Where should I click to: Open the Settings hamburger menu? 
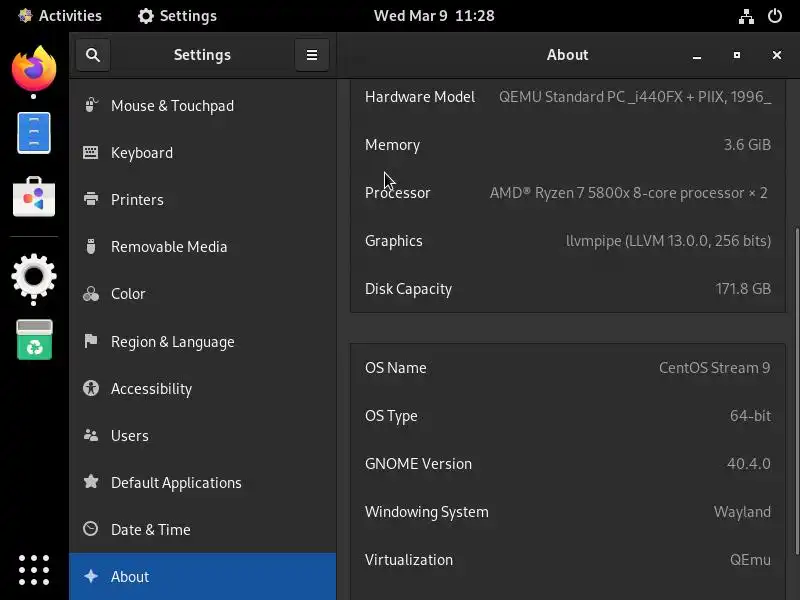click(312, 55)
